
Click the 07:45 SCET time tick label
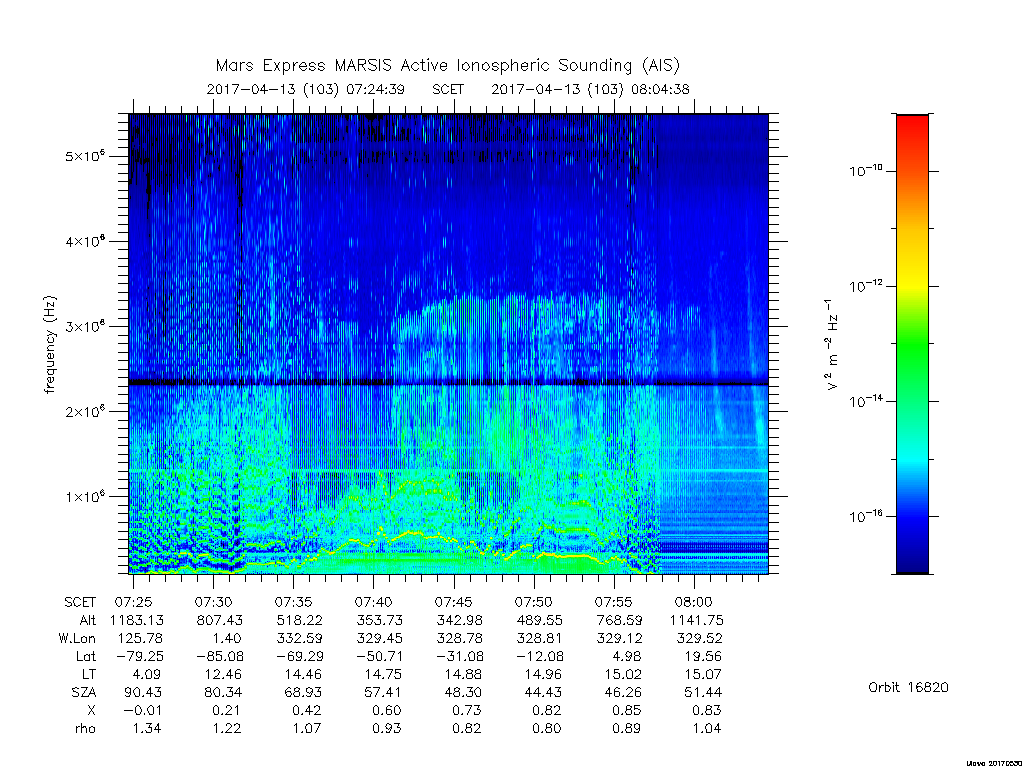pyautogui.click(x=454, y=601)
